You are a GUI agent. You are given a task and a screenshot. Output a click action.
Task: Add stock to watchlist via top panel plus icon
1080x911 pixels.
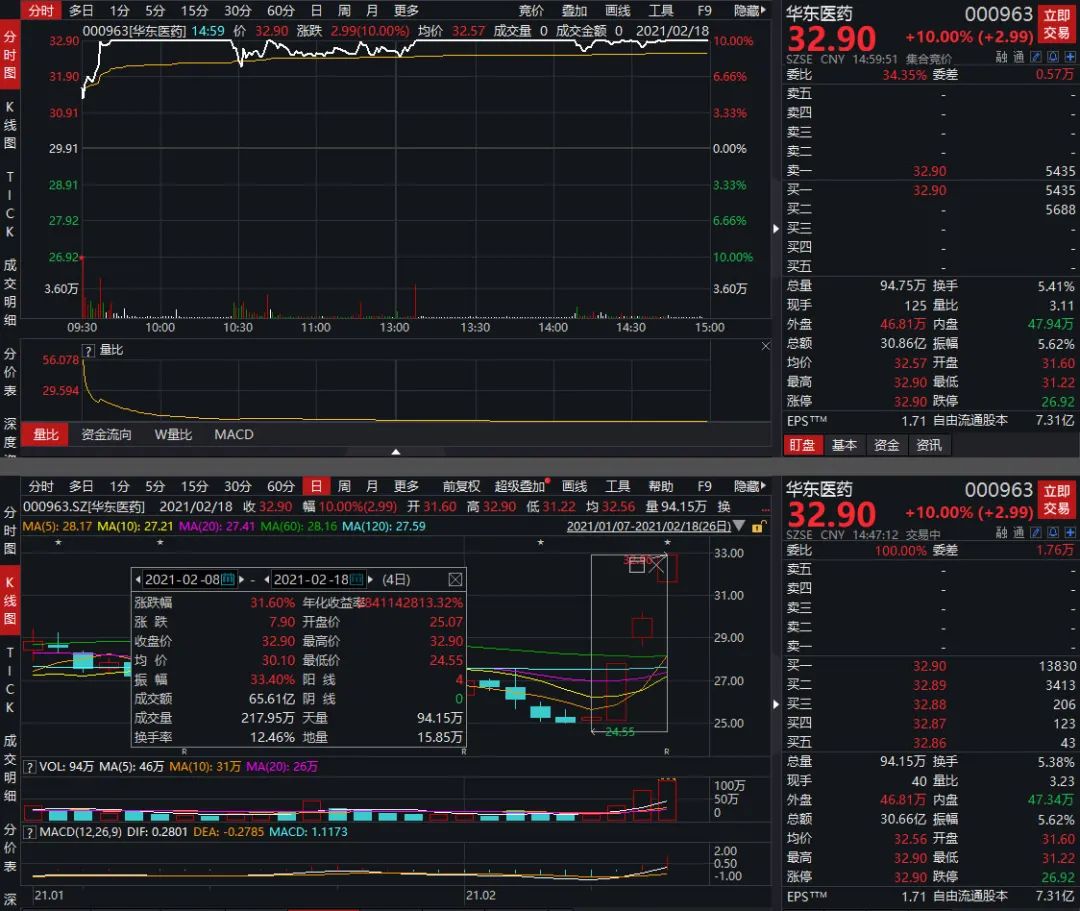(1070, 57)
